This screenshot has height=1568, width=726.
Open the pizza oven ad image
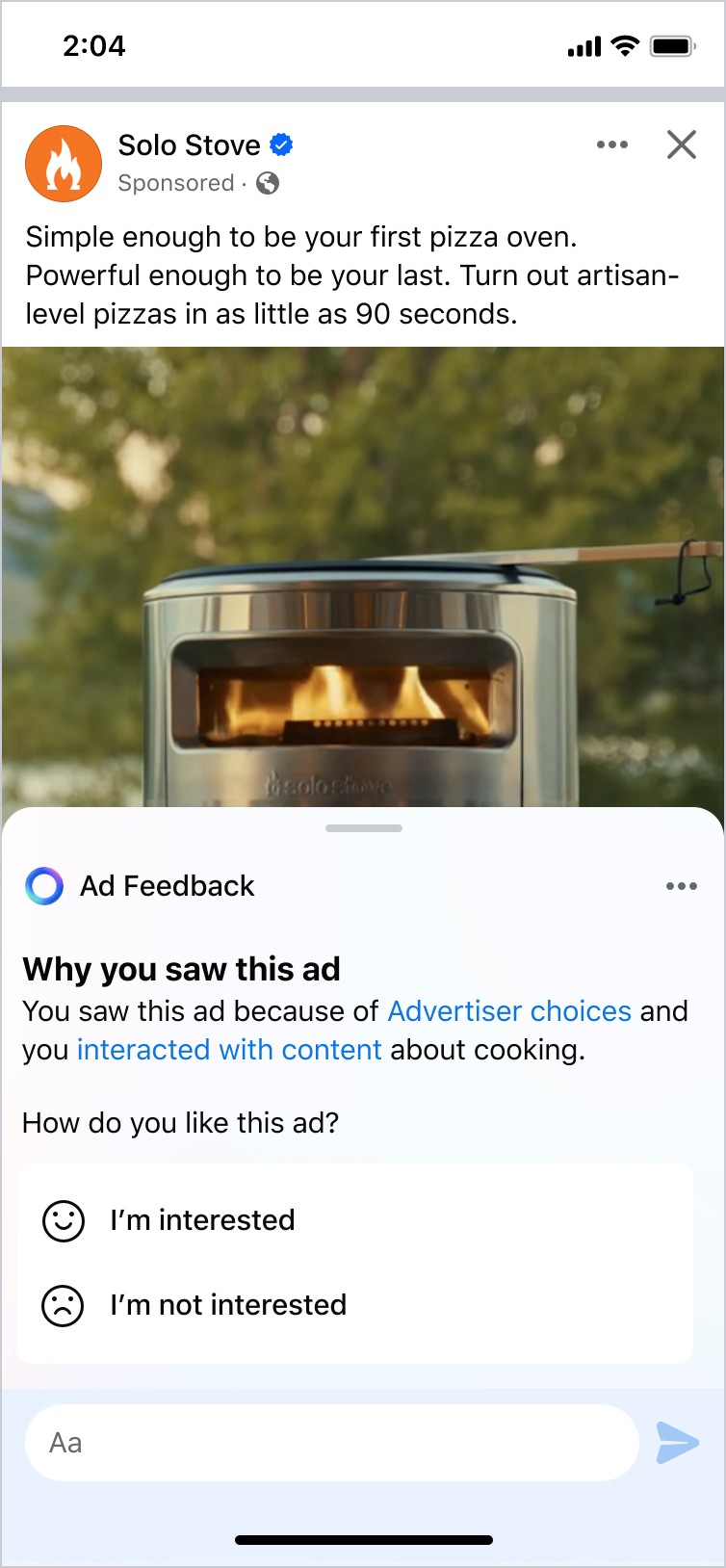[x=363, y=576]
